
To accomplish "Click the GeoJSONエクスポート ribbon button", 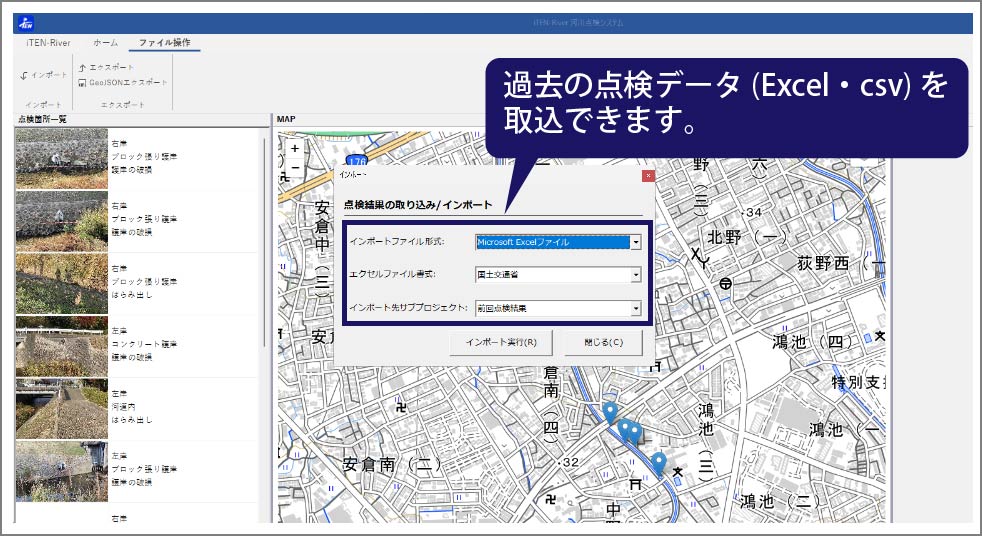I will 123,82.
